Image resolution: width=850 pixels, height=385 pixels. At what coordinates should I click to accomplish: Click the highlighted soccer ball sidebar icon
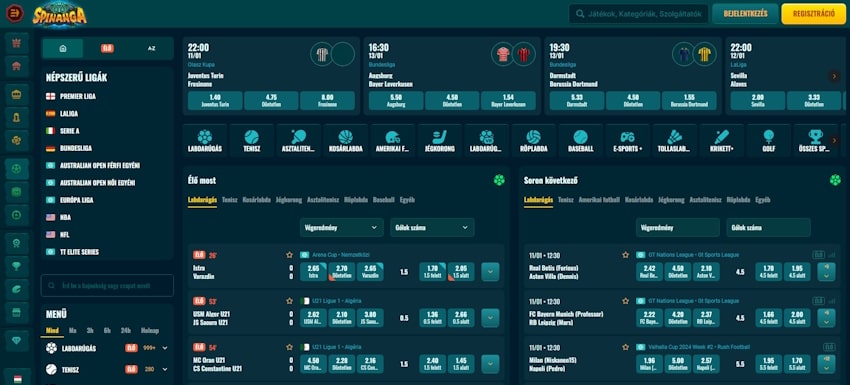pyautogui.click(x=16, y=169)
